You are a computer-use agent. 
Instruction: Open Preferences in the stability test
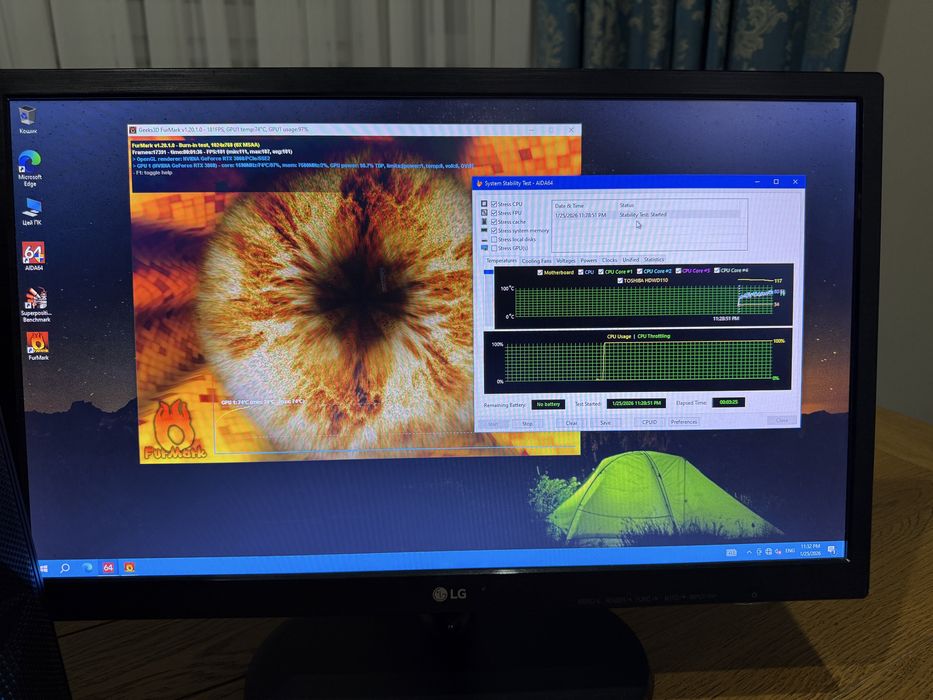(x=684, y=421)
